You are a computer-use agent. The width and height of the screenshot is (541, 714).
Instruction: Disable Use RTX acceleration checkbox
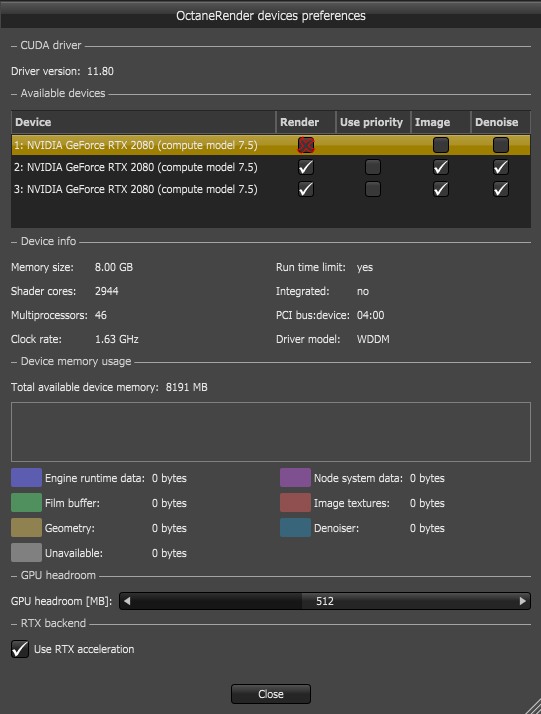(20, 649)
